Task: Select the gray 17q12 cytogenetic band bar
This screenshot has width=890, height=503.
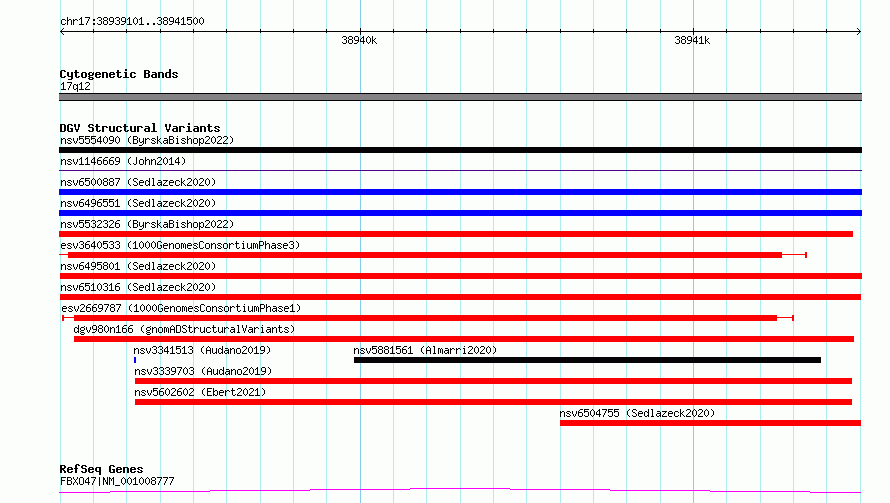Action: pyautogui.click(x=460, y=97)
